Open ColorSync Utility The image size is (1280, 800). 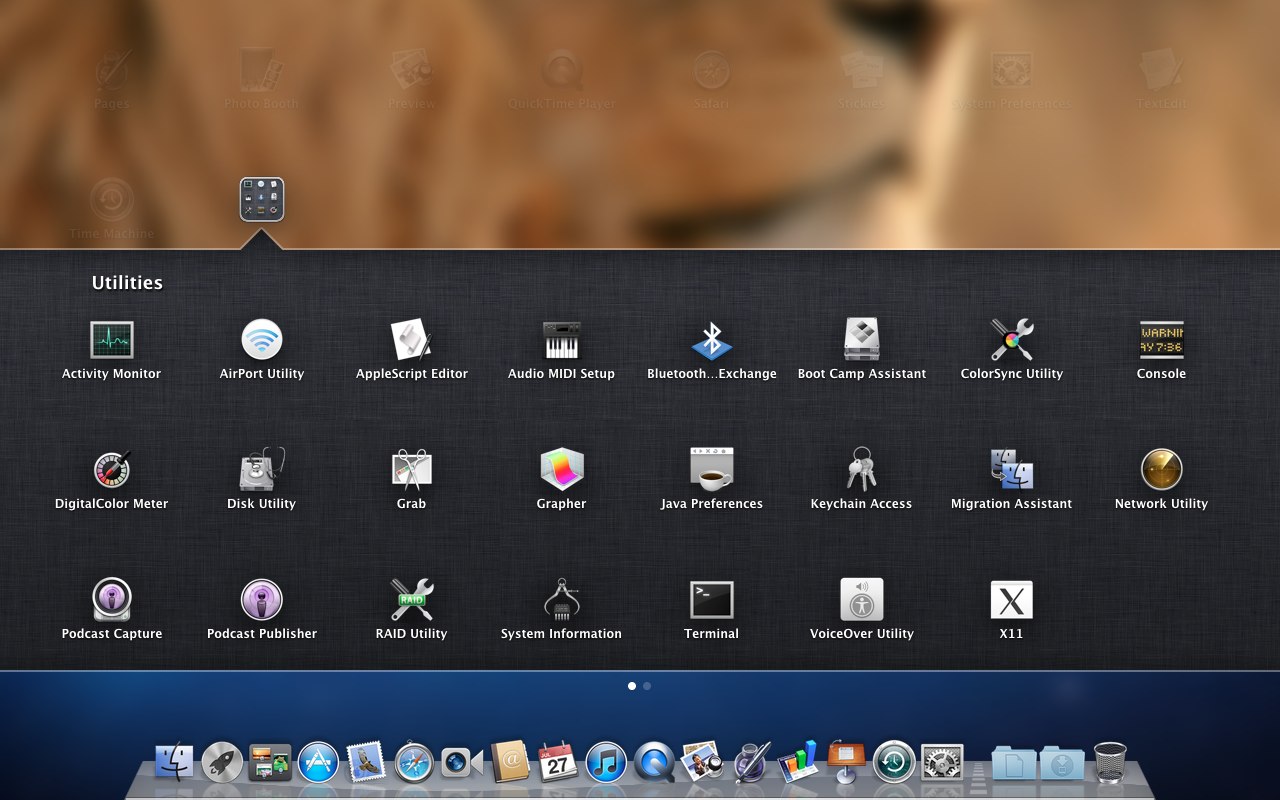point(1012,340)
